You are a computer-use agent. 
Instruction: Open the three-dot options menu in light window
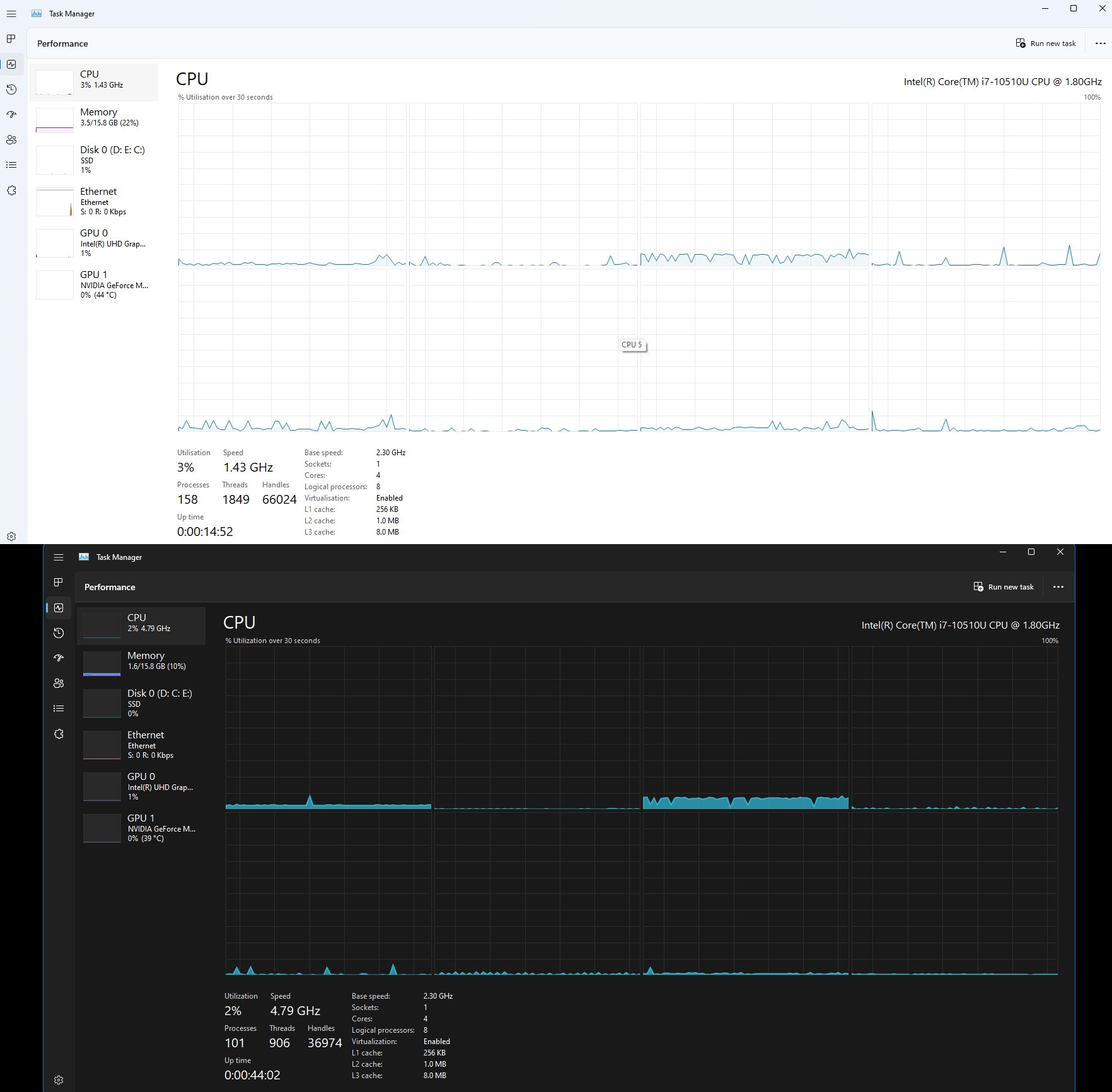(1100, 44)
